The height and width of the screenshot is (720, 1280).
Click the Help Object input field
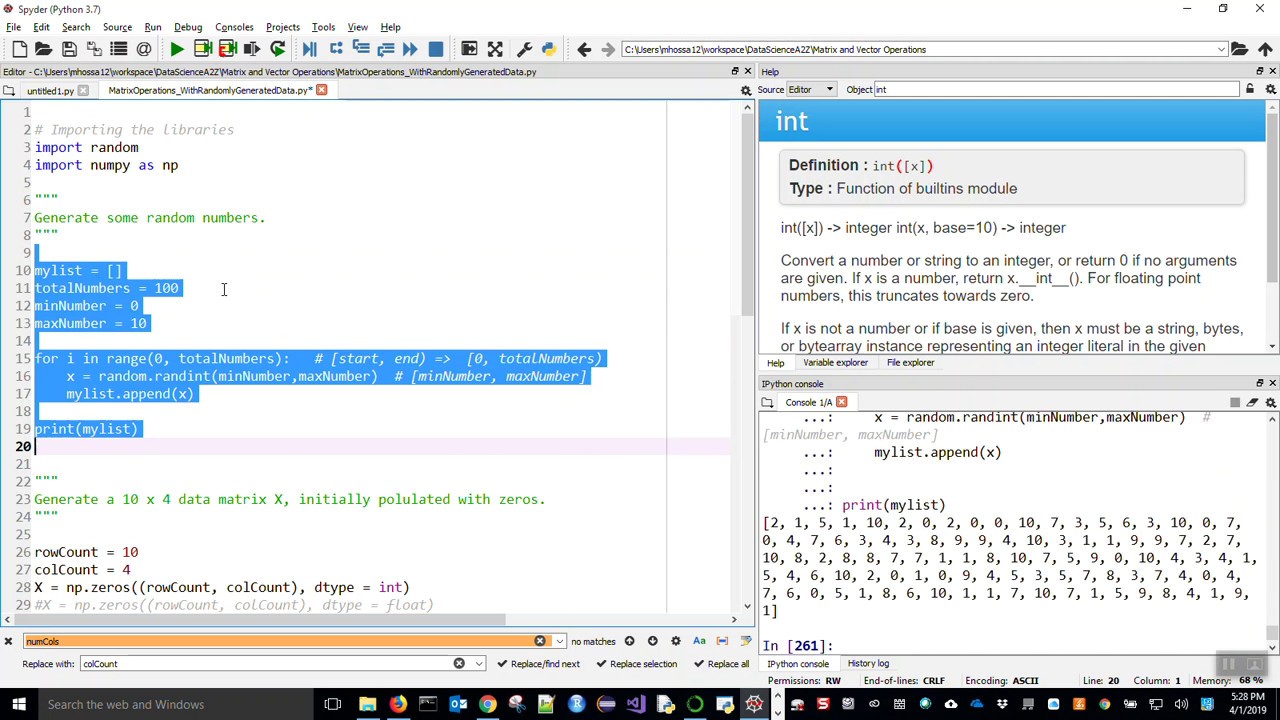click(x=1058, y=89)
